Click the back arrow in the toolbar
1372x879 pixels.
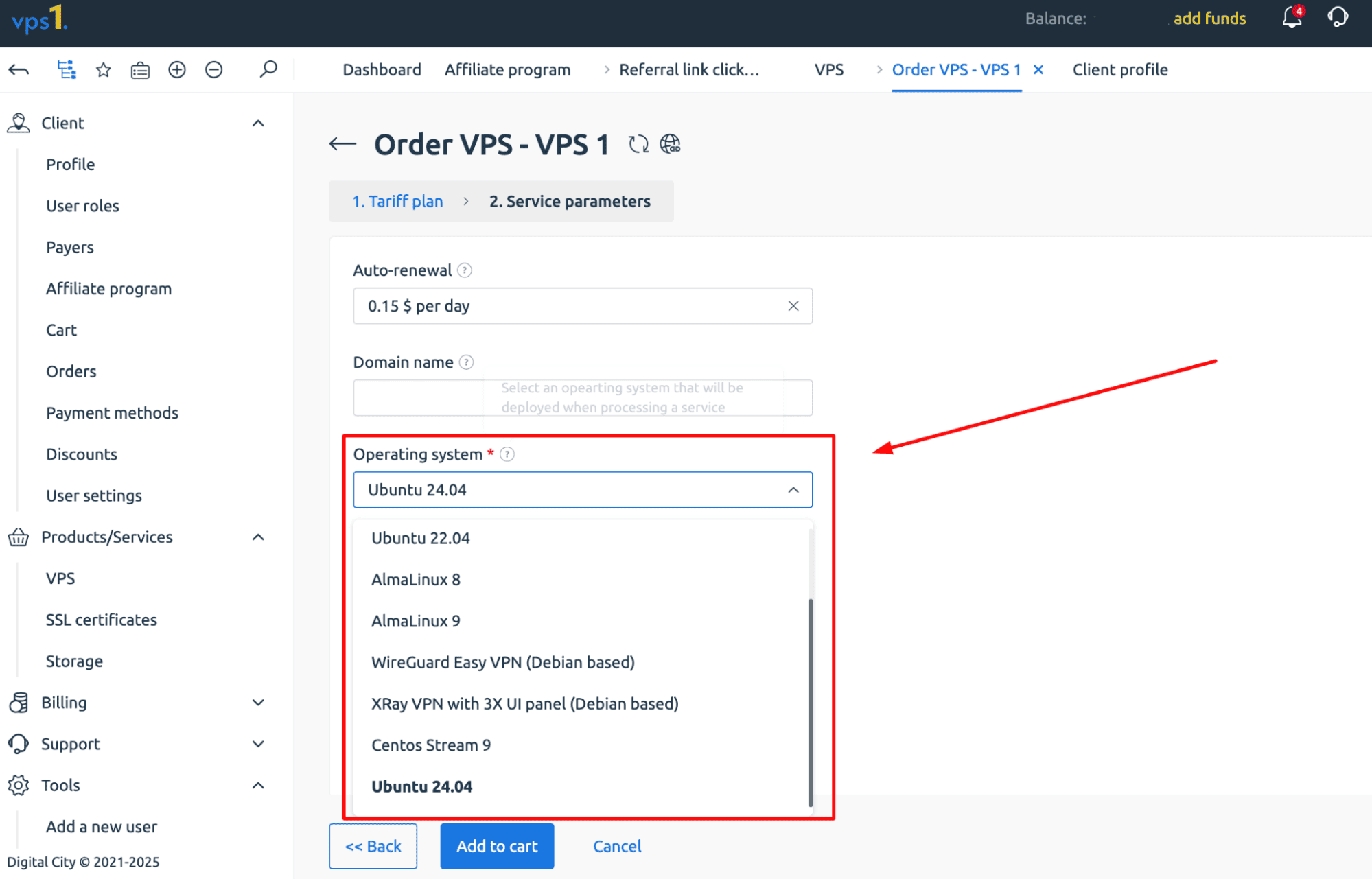click(19, 69)
